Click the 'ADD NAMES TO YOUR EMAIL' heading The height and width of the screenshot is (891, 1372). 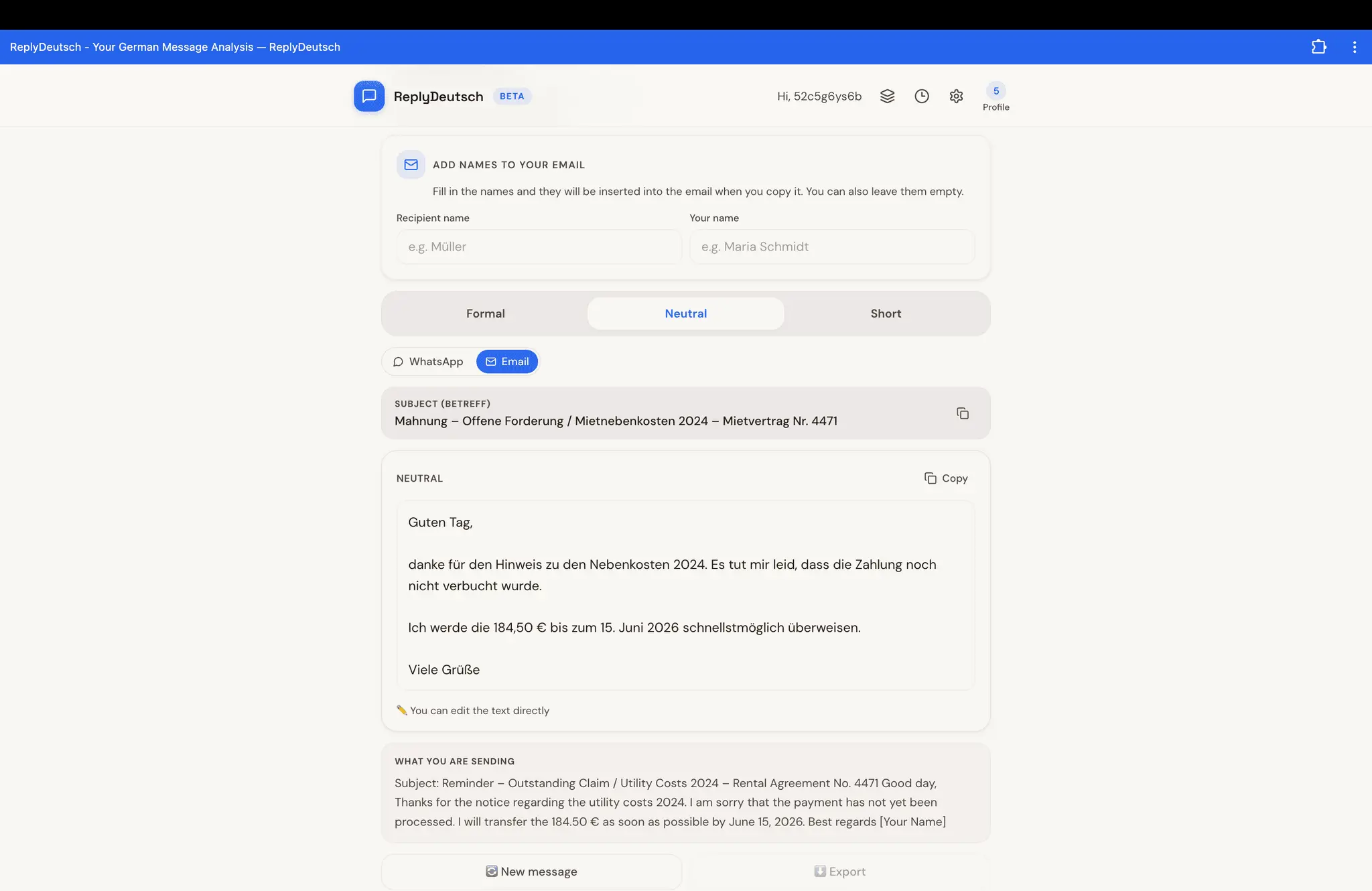pyautogui.click(x=508, y=165)
